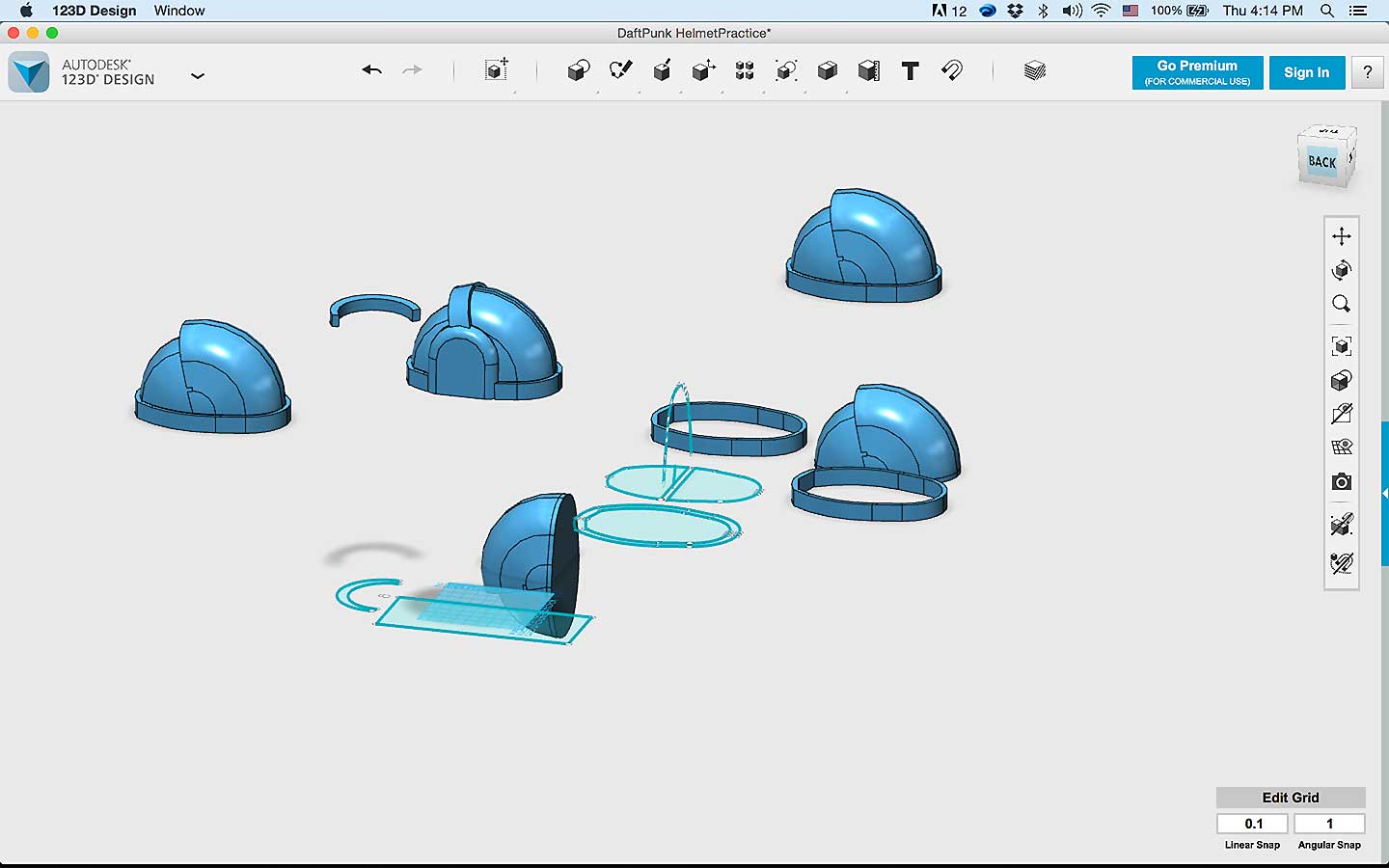
Task: Click the Wi-Fi status icon
Action: [1101, 11]
